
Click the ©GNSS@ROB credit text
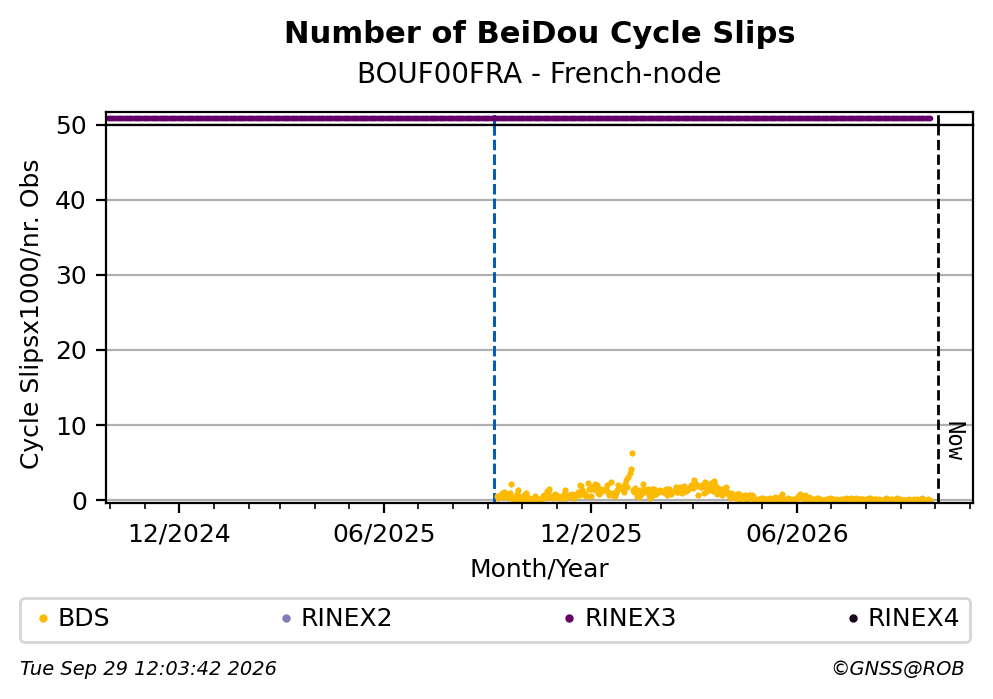tap(898, 669)
